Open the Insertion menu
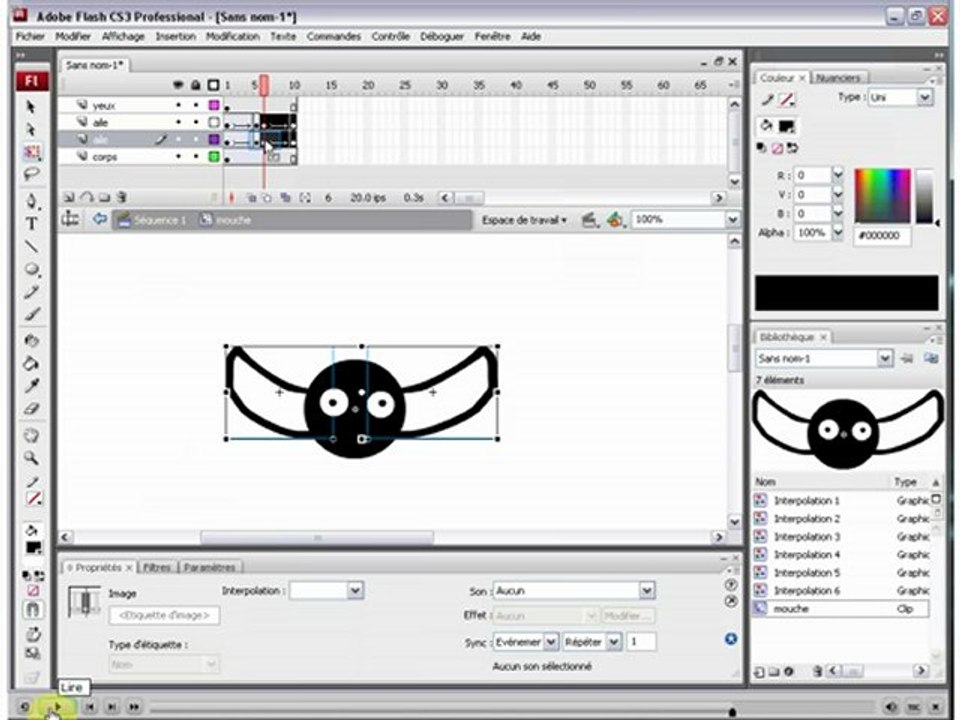Screen dimensions: 960x720 coord(175,37)
